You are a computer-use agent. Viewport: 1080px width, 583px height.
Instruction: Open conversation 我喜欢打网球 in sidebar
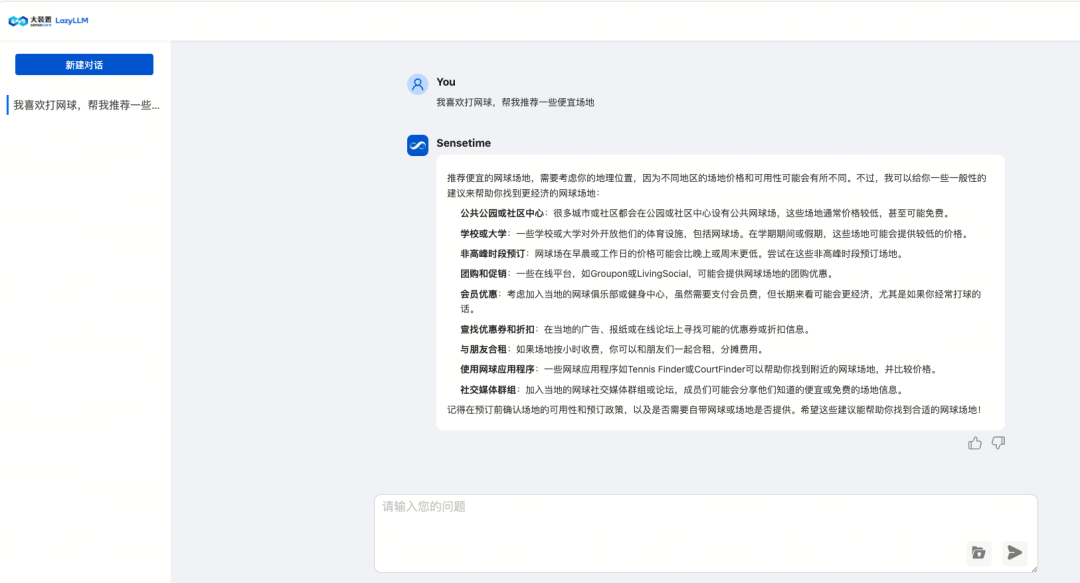pos(85,105)
